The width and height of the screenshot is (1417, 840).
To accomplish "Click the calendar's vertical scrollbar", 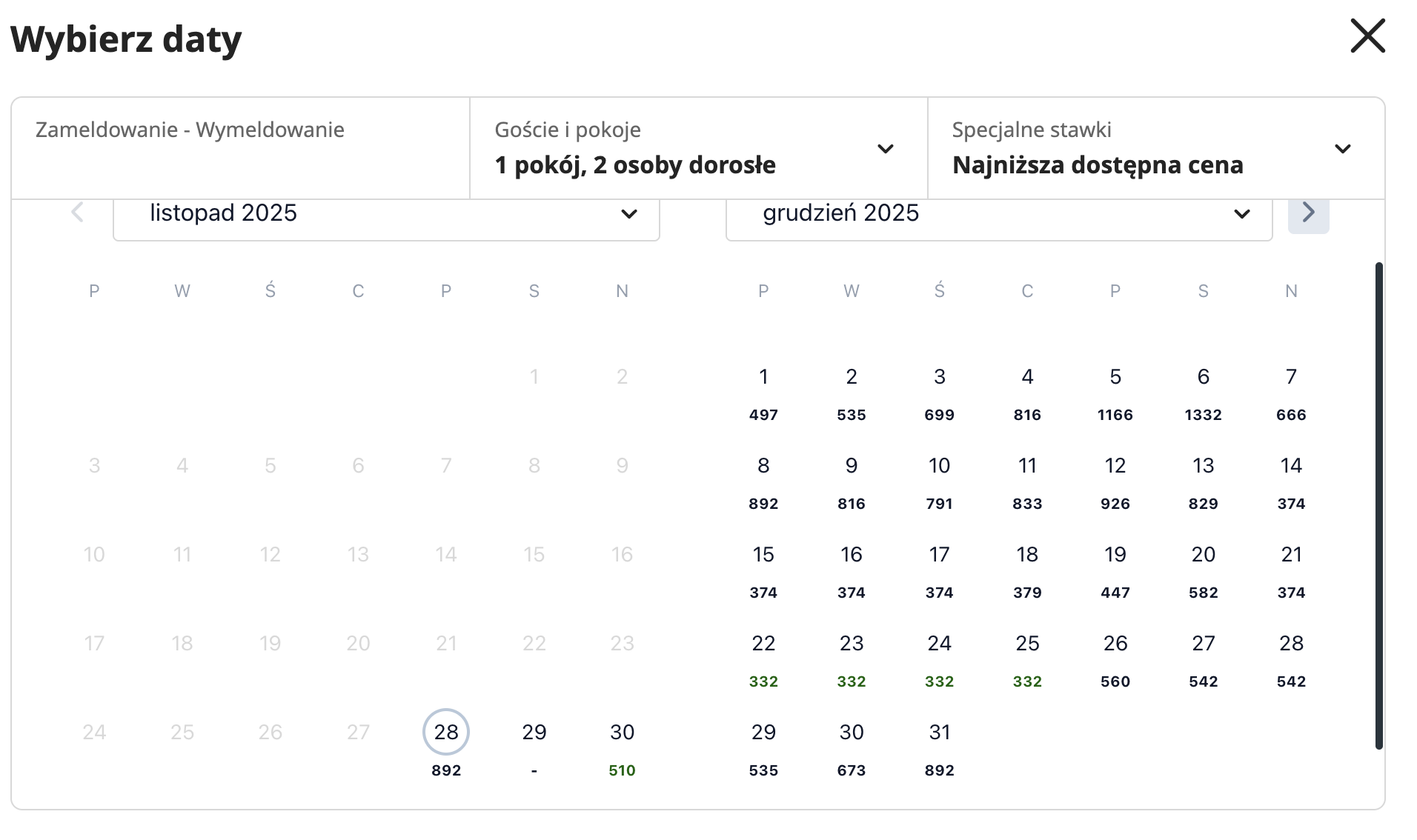I will [1378, 505].
